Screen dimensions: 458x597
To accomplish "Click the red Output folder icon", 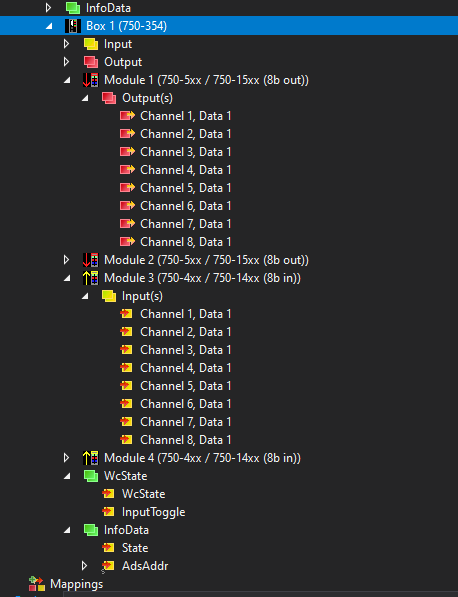I will (x=91, y=62).
